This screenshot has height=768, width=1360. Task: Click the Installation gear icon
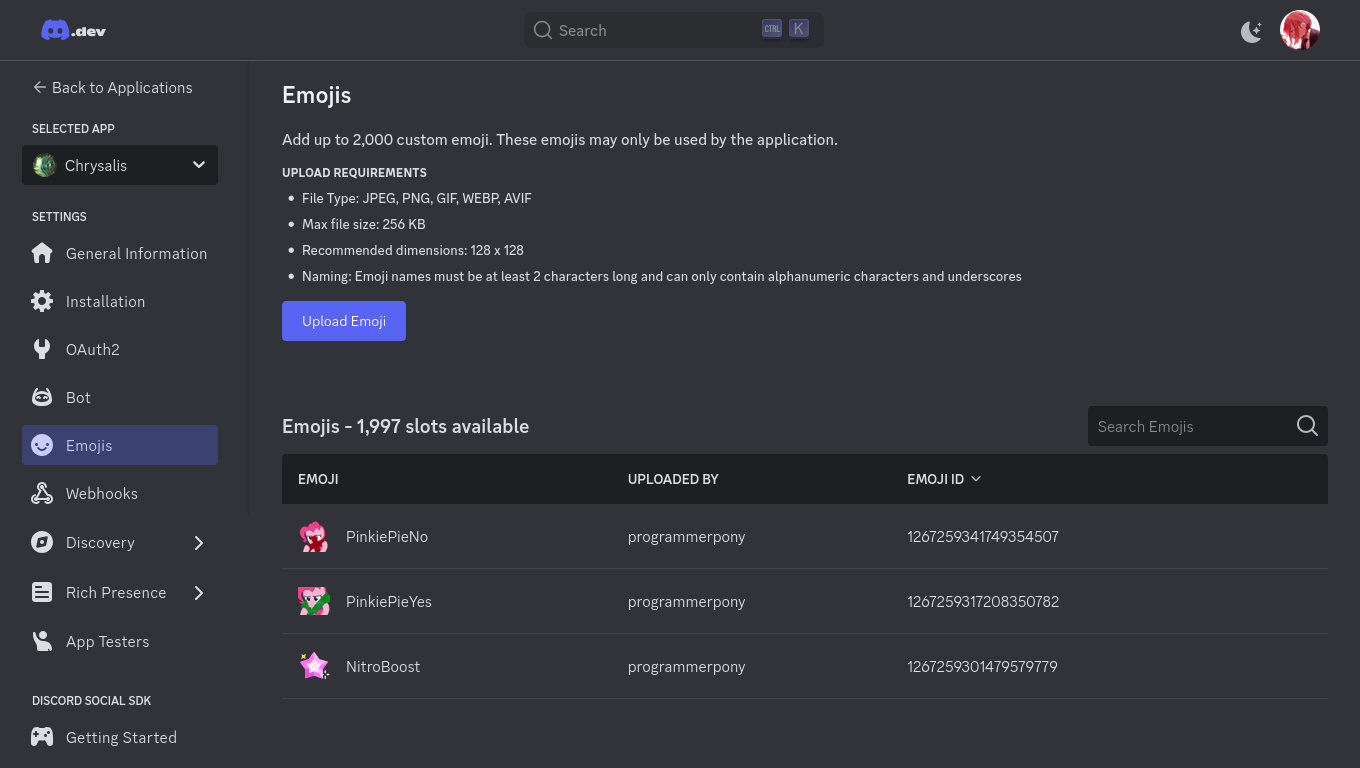point(42,301)
